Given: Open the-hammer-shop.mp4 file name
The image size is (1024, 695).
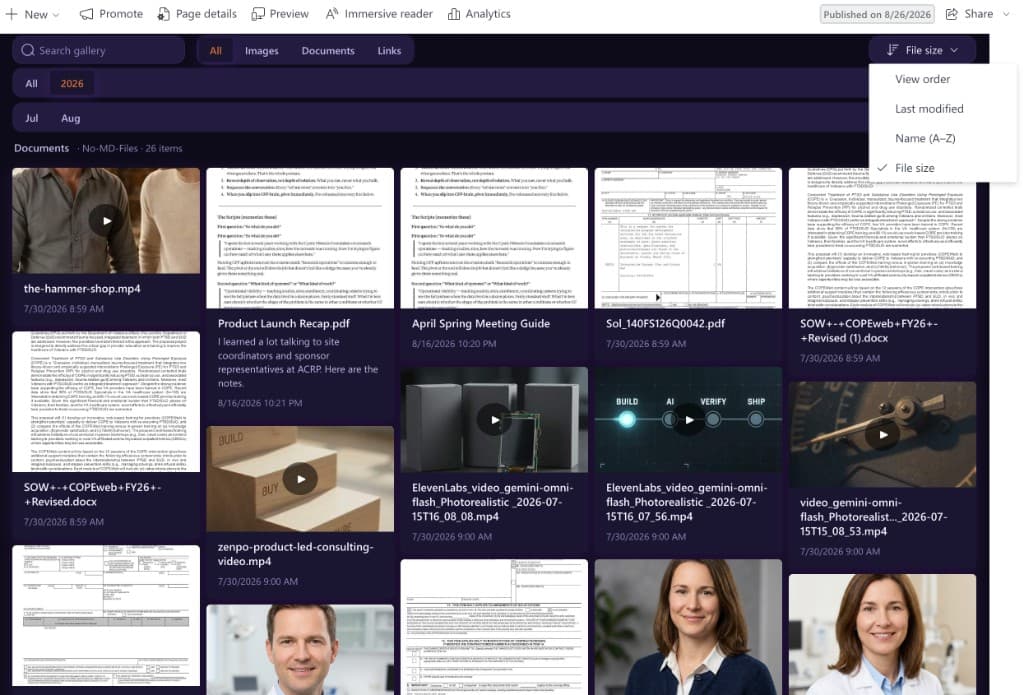Looking at the screenshot, I should point(82,289).
